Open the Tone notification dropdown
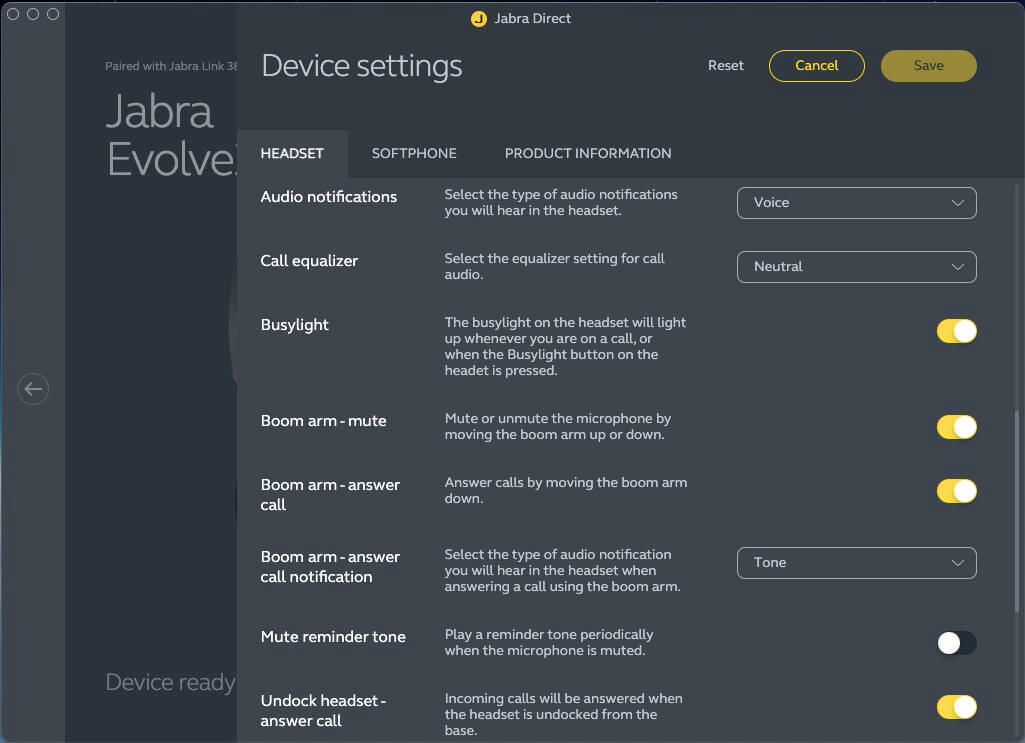This screenshot has width=1025, height=743. coord(855,563)
